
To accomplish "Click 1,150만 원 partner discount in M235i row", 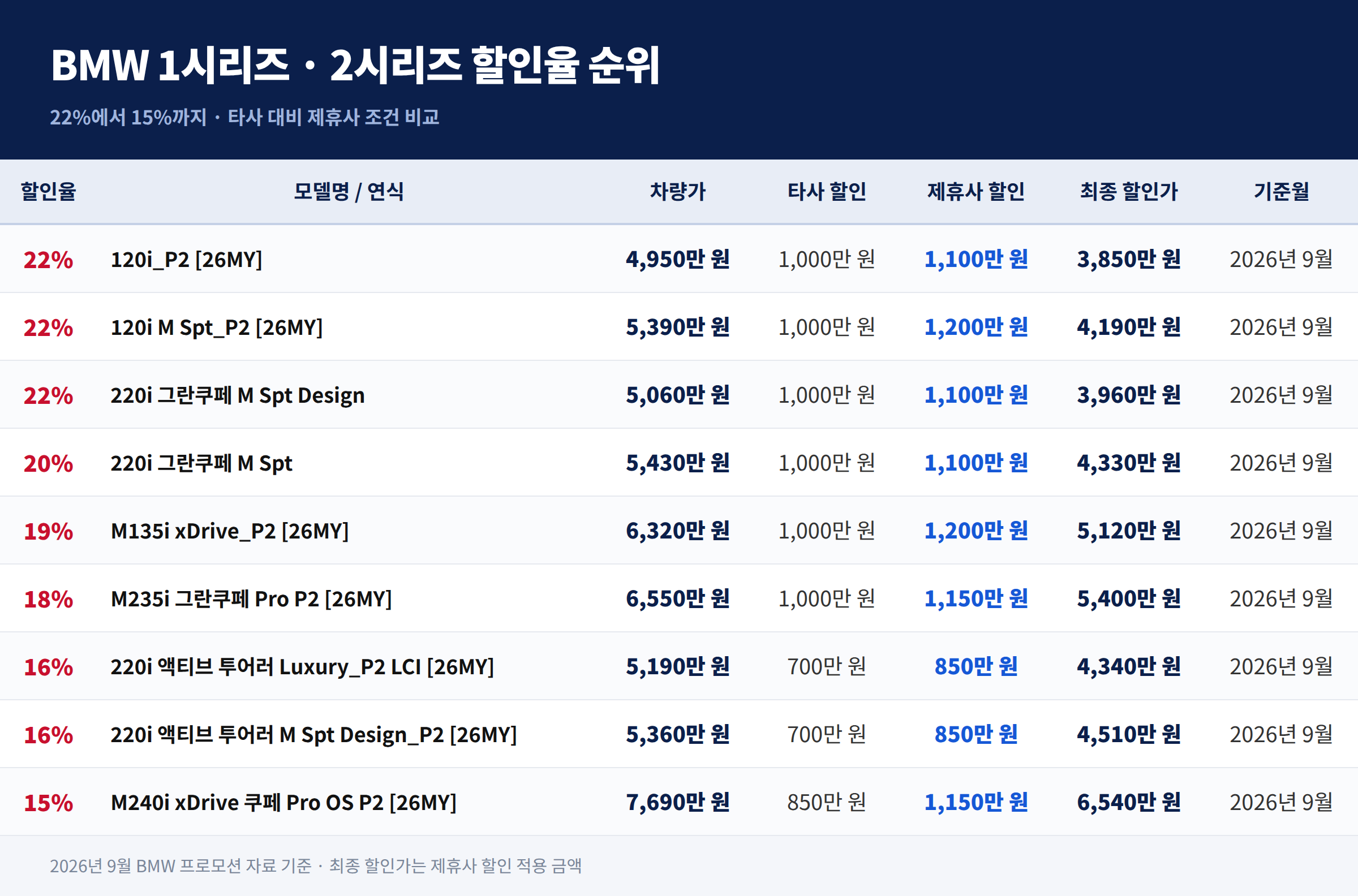I will point(975,599).
